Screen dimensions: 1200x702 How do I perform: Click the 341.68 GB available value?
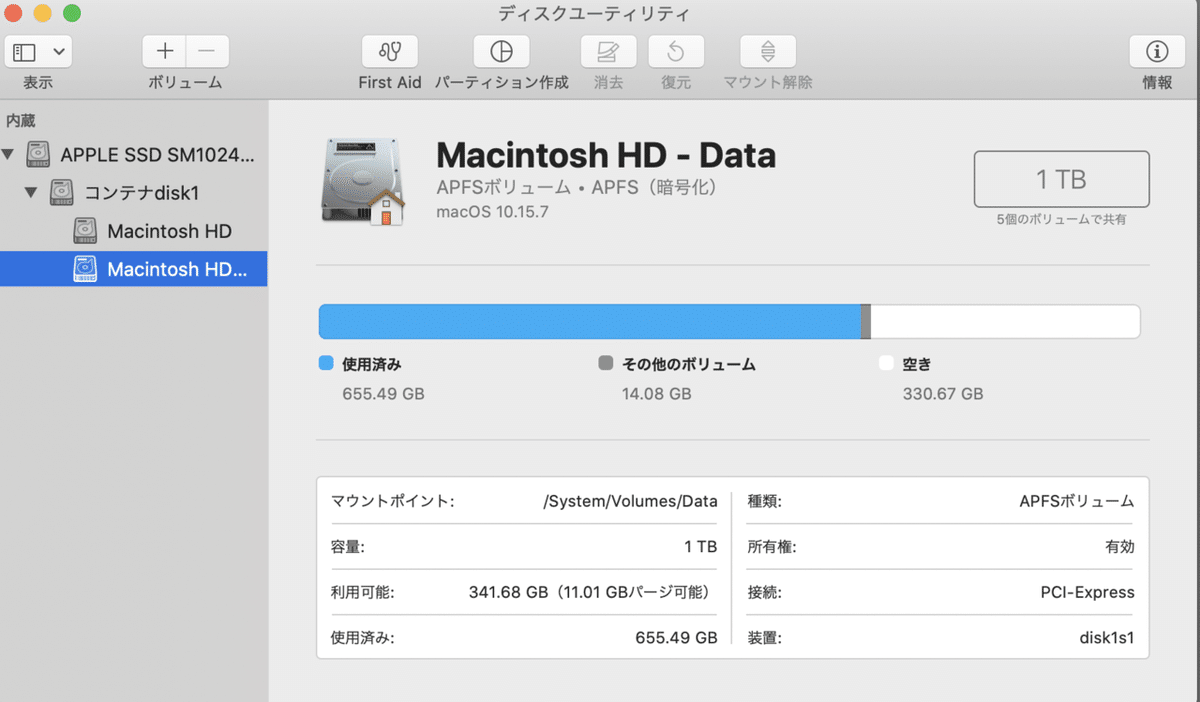click(x=593, y=592)
